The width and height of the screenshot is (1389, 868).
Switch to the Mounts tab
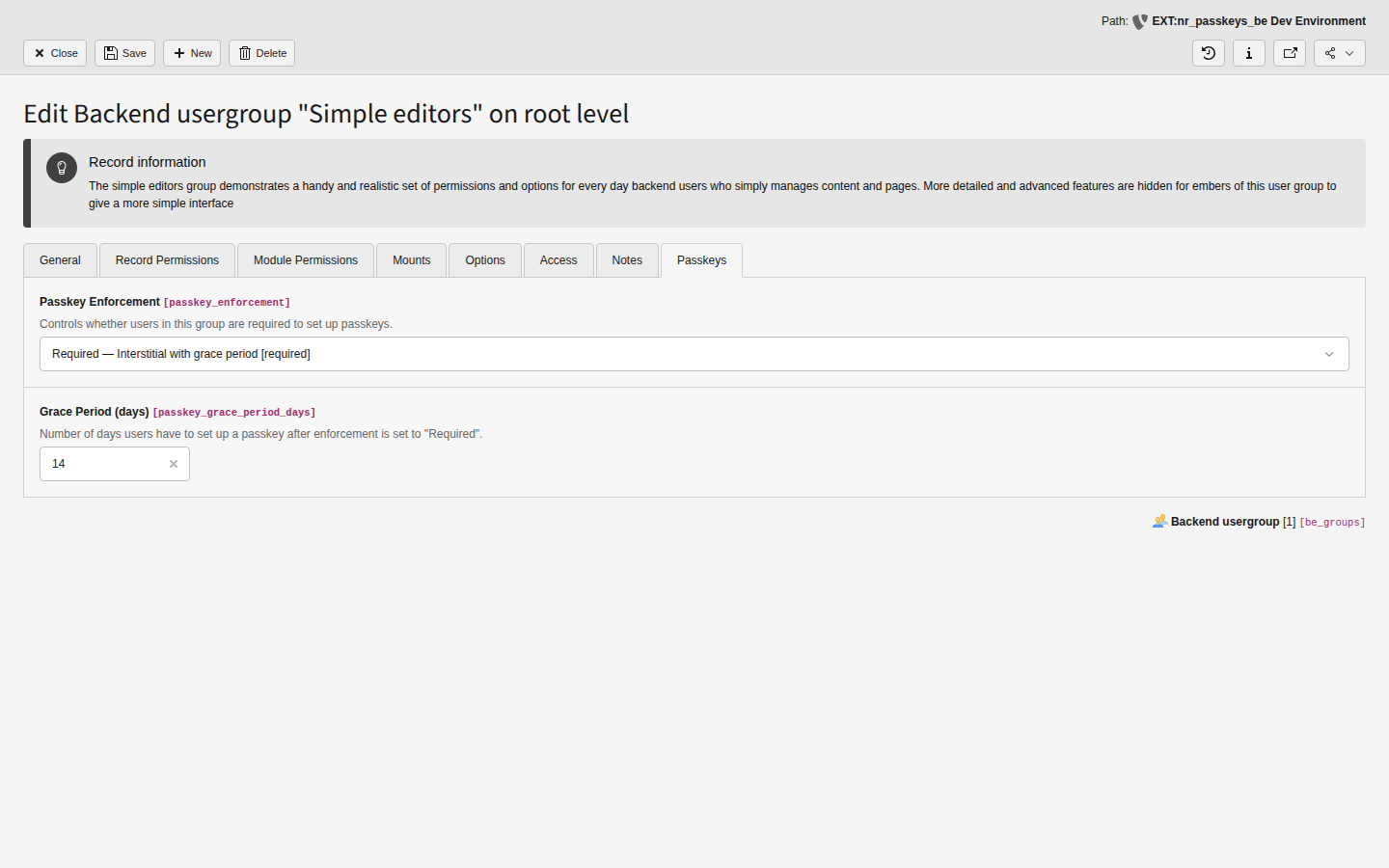point(412,260)
